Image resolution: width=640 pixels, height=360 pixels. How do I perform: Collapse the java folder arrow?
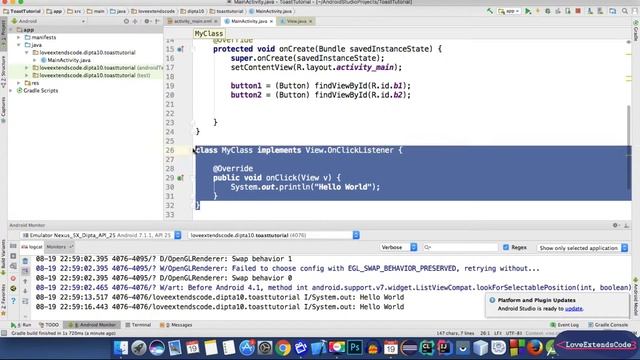[18, 45]
